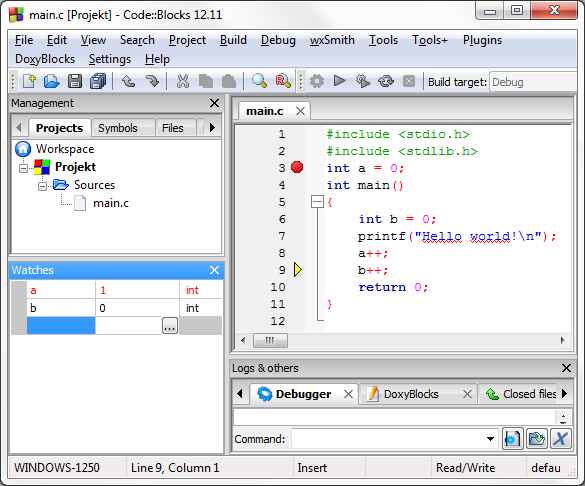This screenshot has height=486, width=585.
Task: Open Replace with the red R magnifier icon
Action: click(282, 81)
